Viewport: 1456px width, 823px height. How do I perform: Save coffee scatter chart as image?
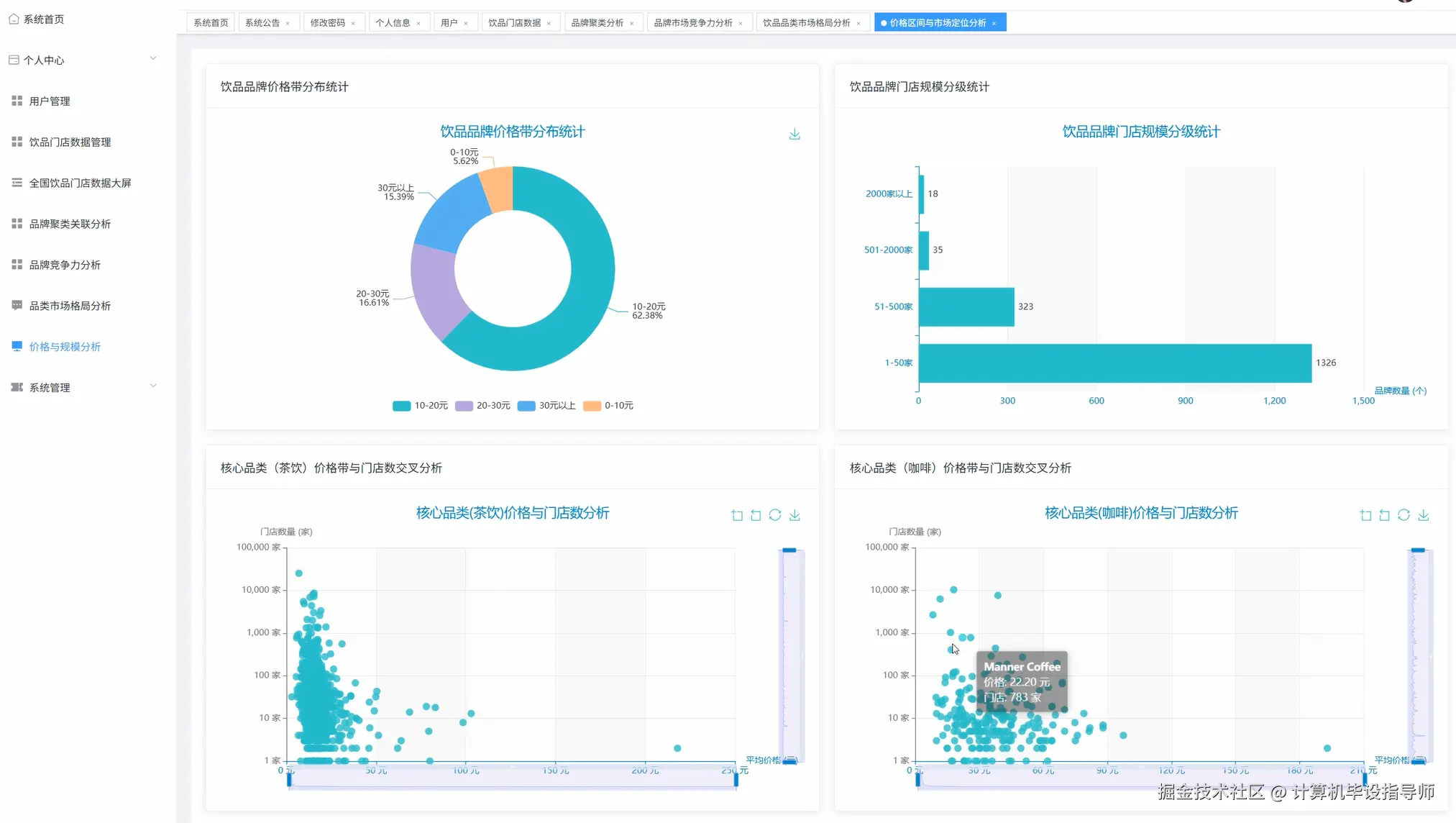pyautogui.click(x=1424, y=515)
